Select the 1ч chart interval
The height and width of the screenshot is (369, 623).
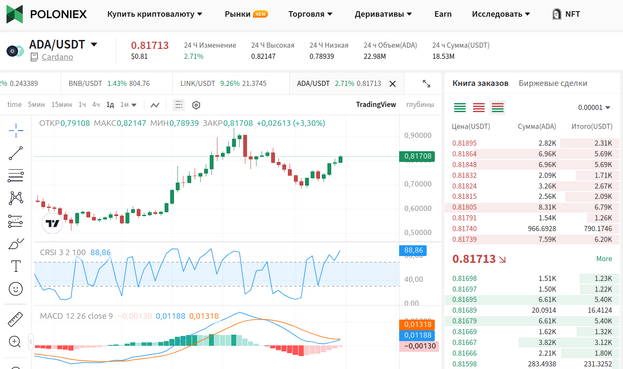82,104
